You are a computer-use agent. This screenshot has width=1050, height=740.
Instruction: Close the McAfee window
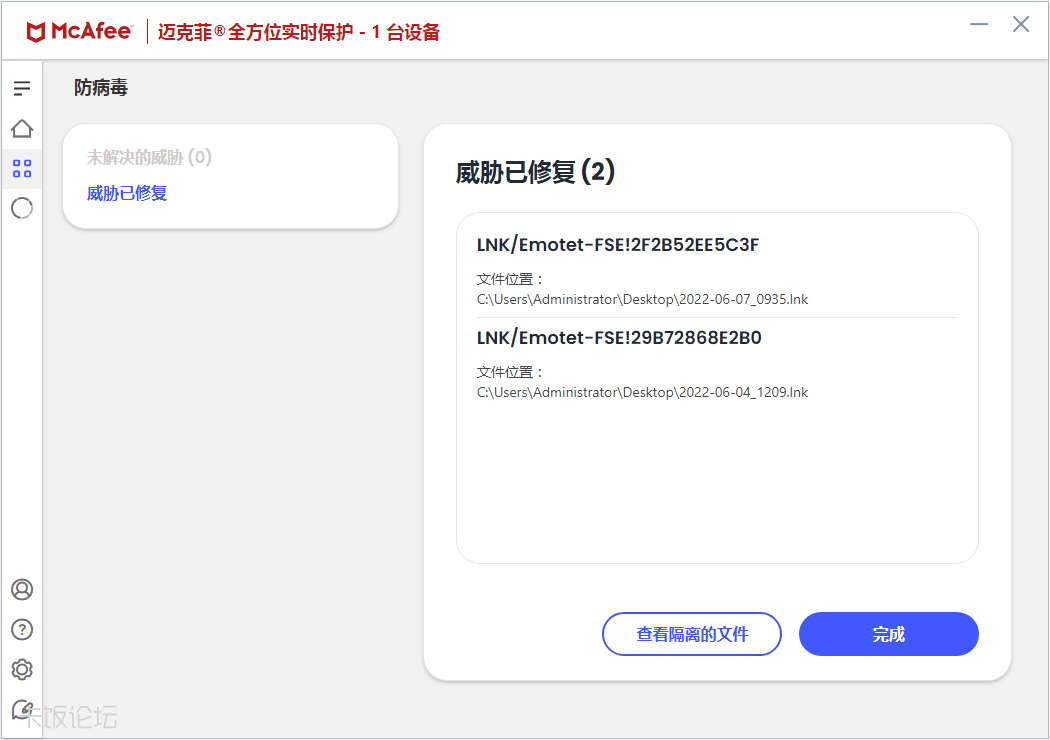pyautogui.click(x=1021, y=25)
